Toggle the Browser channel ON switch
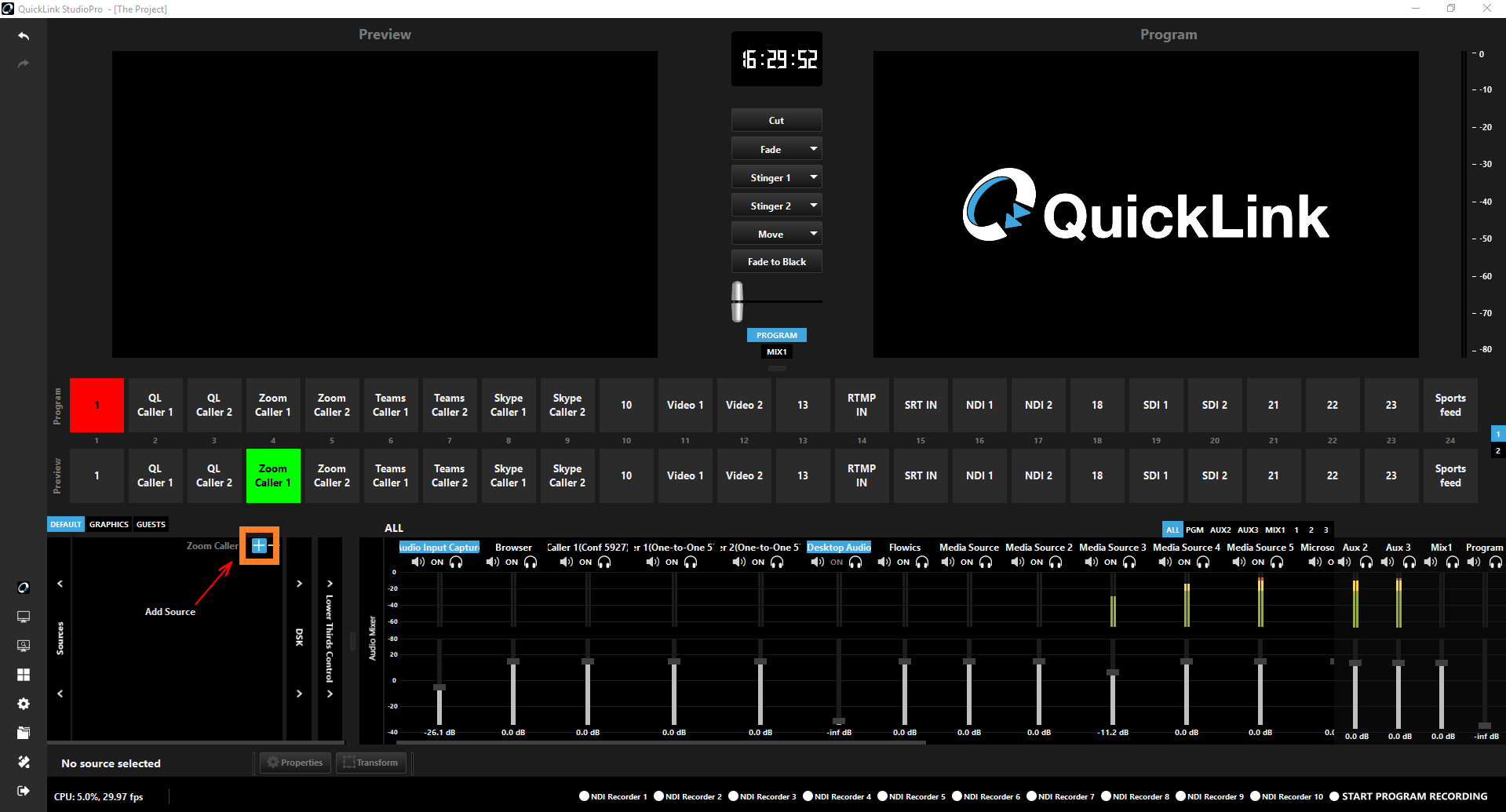Screen dimensions: 1506x812 [x=512, y=562]
